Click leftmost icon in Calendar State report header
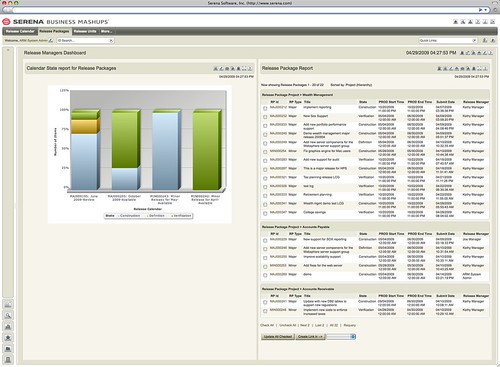The image size is (500, 367). point(216,68)
